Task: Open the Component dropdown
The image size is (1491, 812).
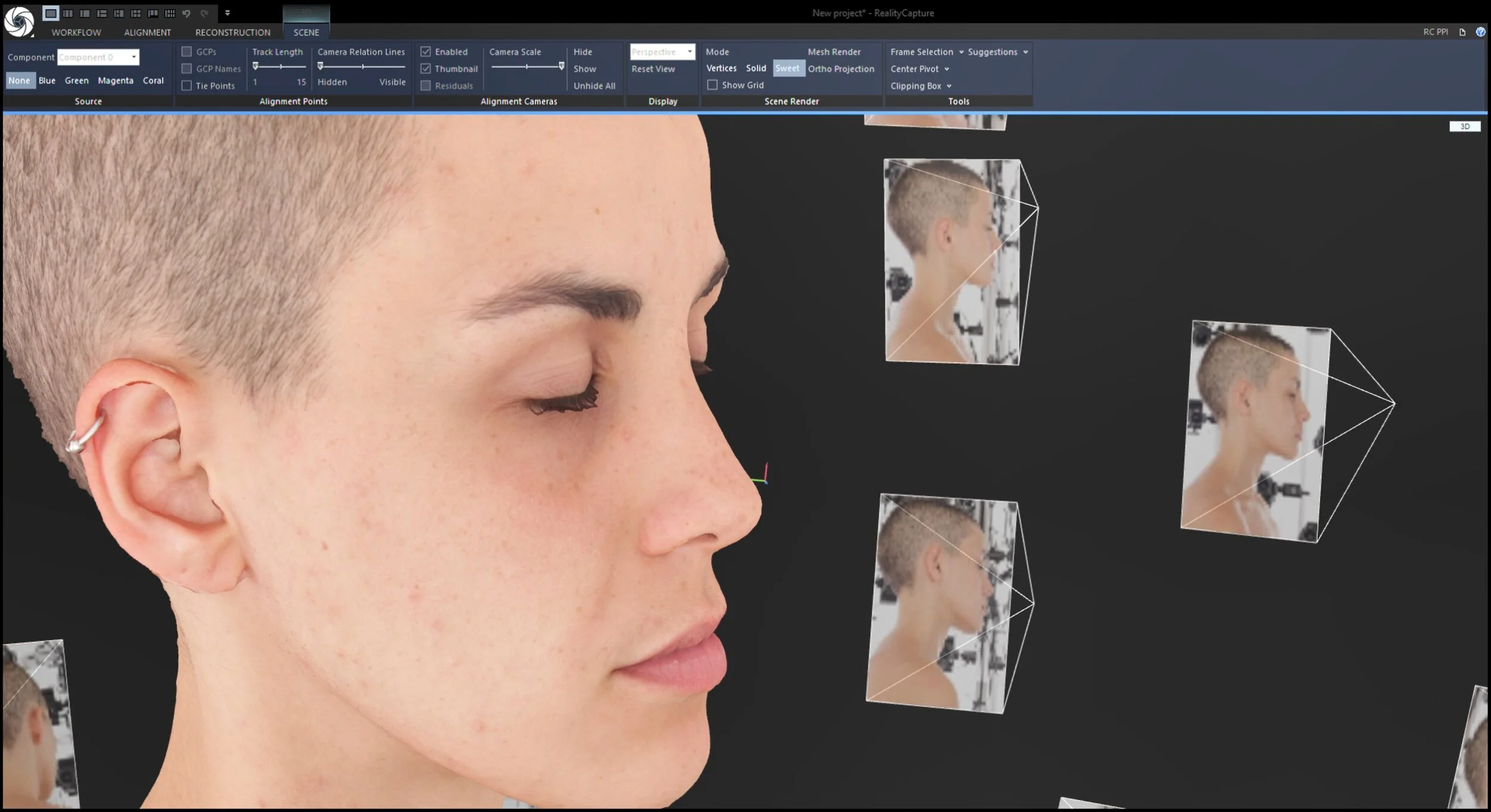Action: click(134, 57)
